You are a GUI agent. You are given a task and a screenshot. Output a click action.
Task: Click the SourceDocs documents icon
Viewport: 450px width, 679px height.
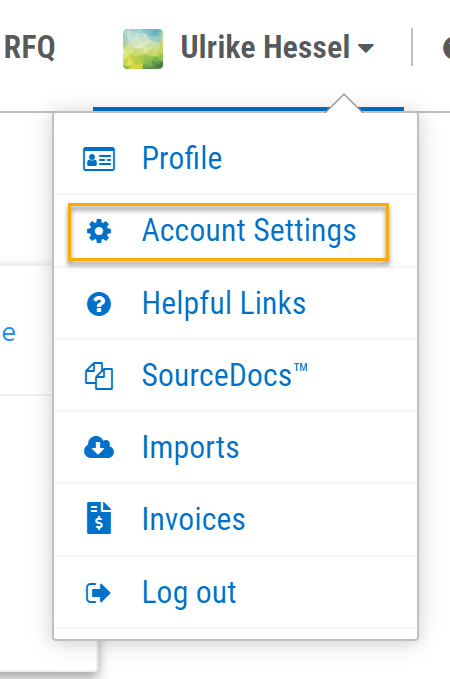point(99,376)
